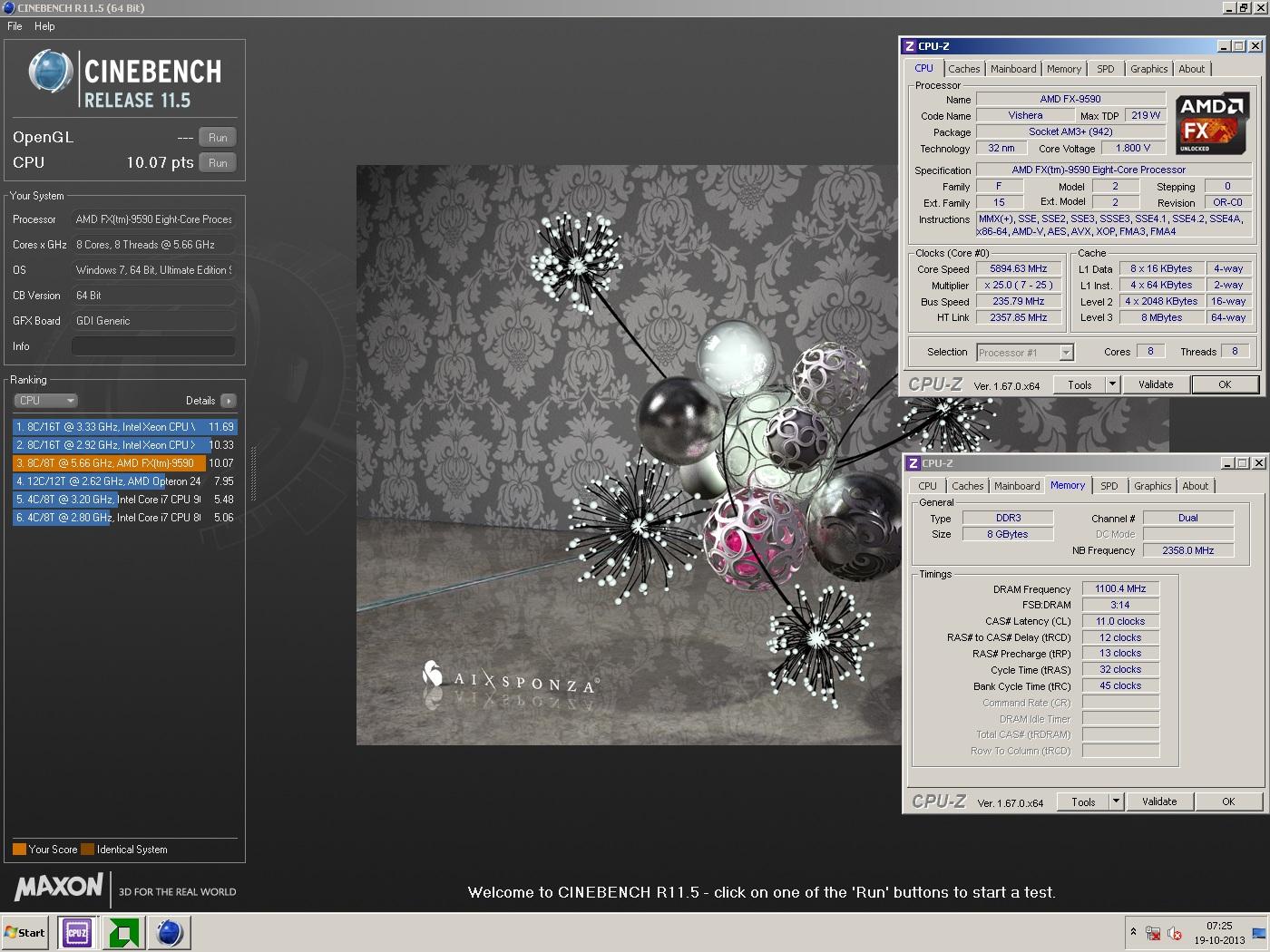This screenshot has height=952, width=1270.
Task: Switch to Mainboard tab in lower CPU-Z
Action: pos(1017,487)
